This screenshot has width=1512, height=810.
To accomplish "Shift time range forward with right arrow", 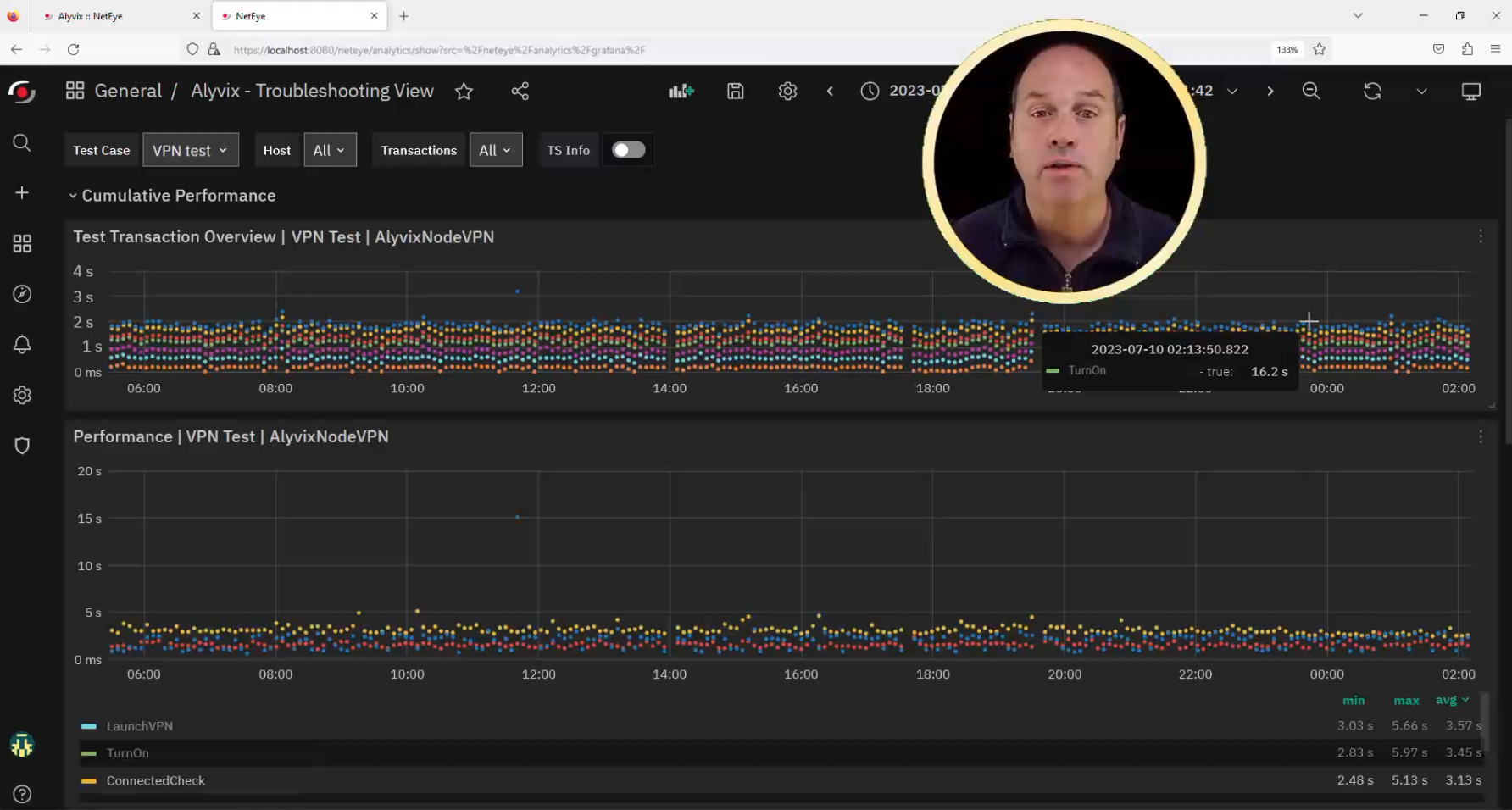I will (1270, 91).
